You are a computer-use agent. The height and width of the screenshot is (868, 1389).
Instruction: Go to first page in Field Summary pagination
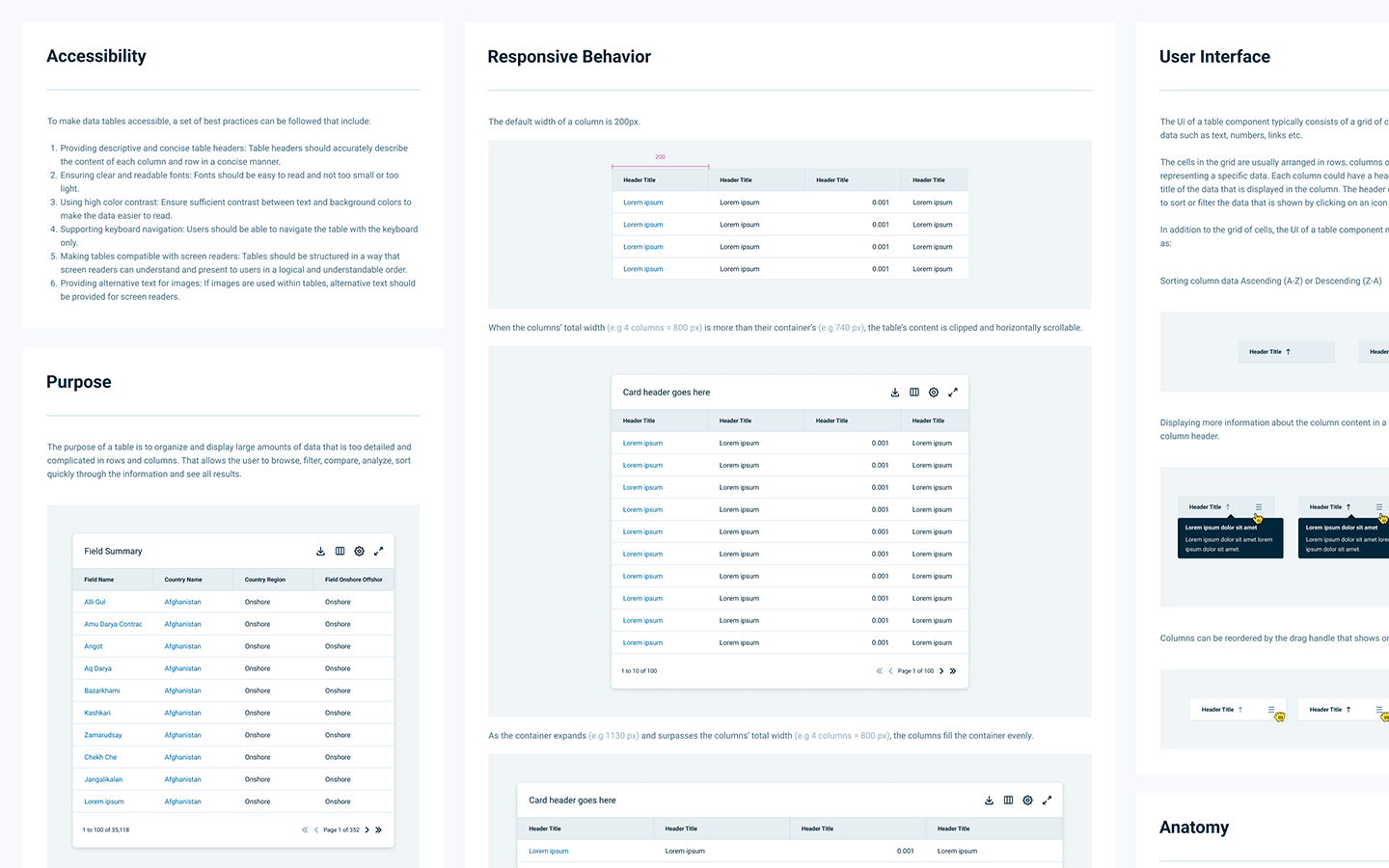(x=305, y=829)
